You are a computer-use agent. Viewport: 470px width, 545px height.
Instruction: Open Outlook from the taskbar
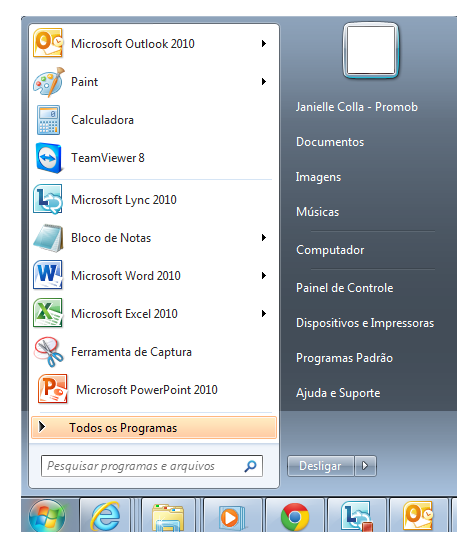pyautogui.click(x=418, y=515)
